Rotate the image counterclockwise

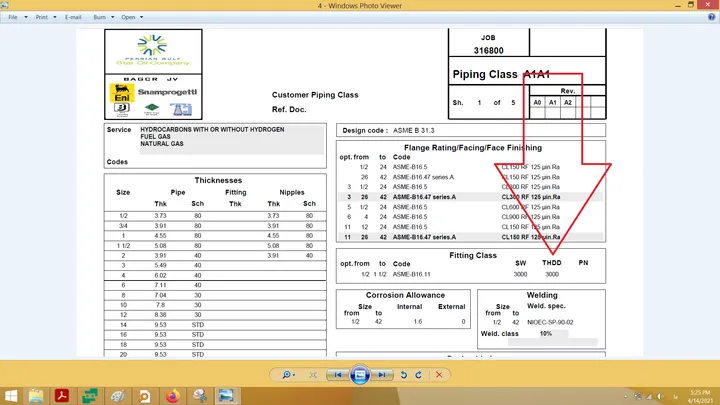coord(404,375)
